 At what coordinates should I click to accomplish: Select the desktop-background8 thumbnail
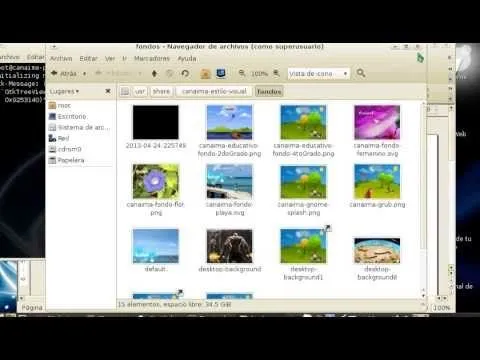[x=377, y=250]
